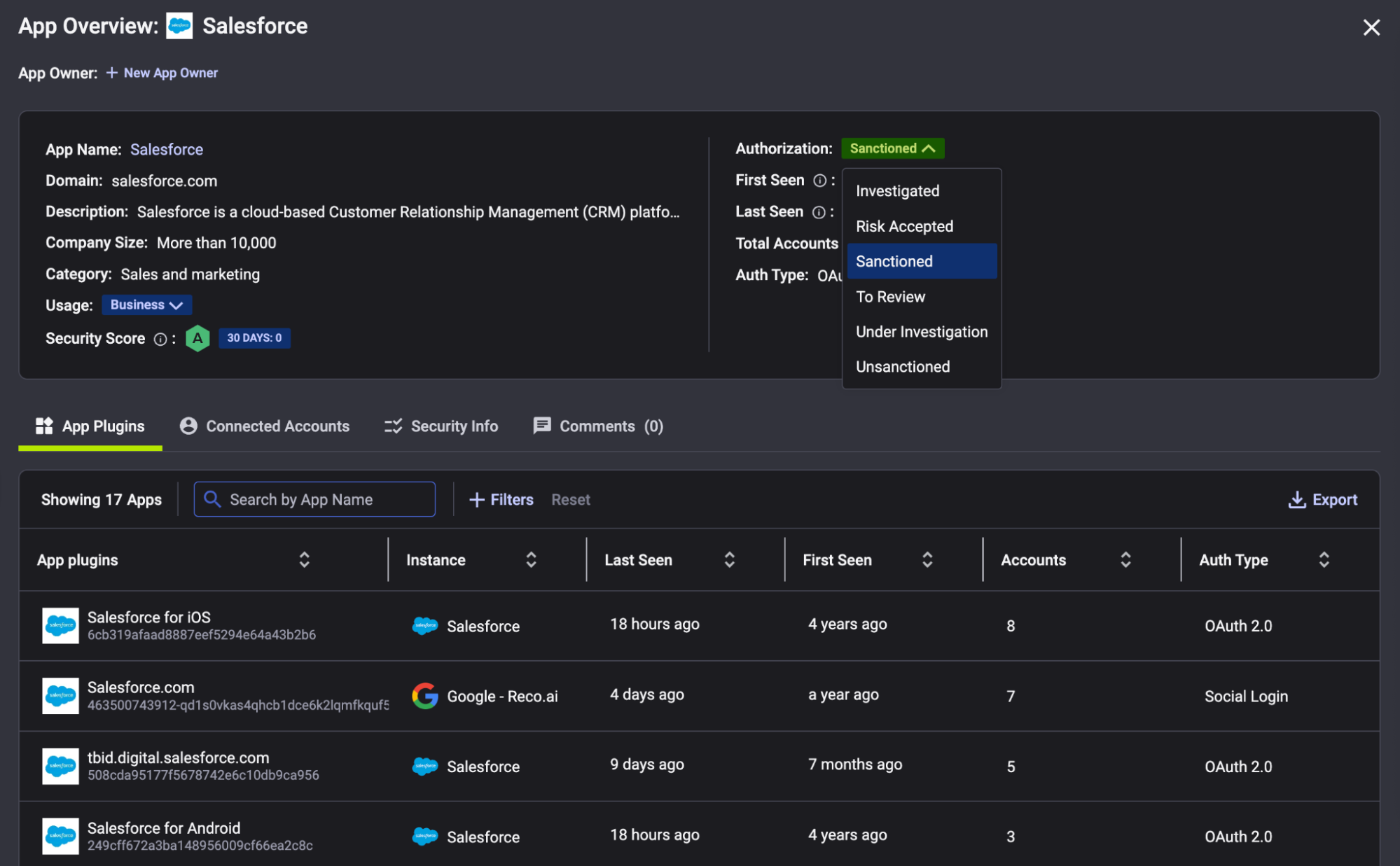Select Investigated from authorization menu

click(922, 191)
